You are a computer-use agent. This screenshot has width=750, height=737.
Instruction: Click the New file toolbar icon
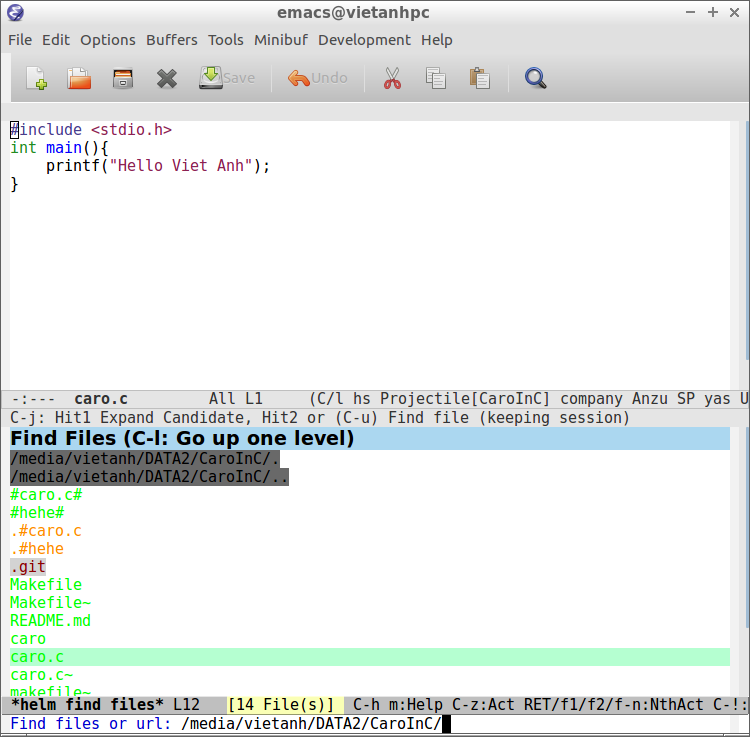pyautogui.click(x=36, y=78)
